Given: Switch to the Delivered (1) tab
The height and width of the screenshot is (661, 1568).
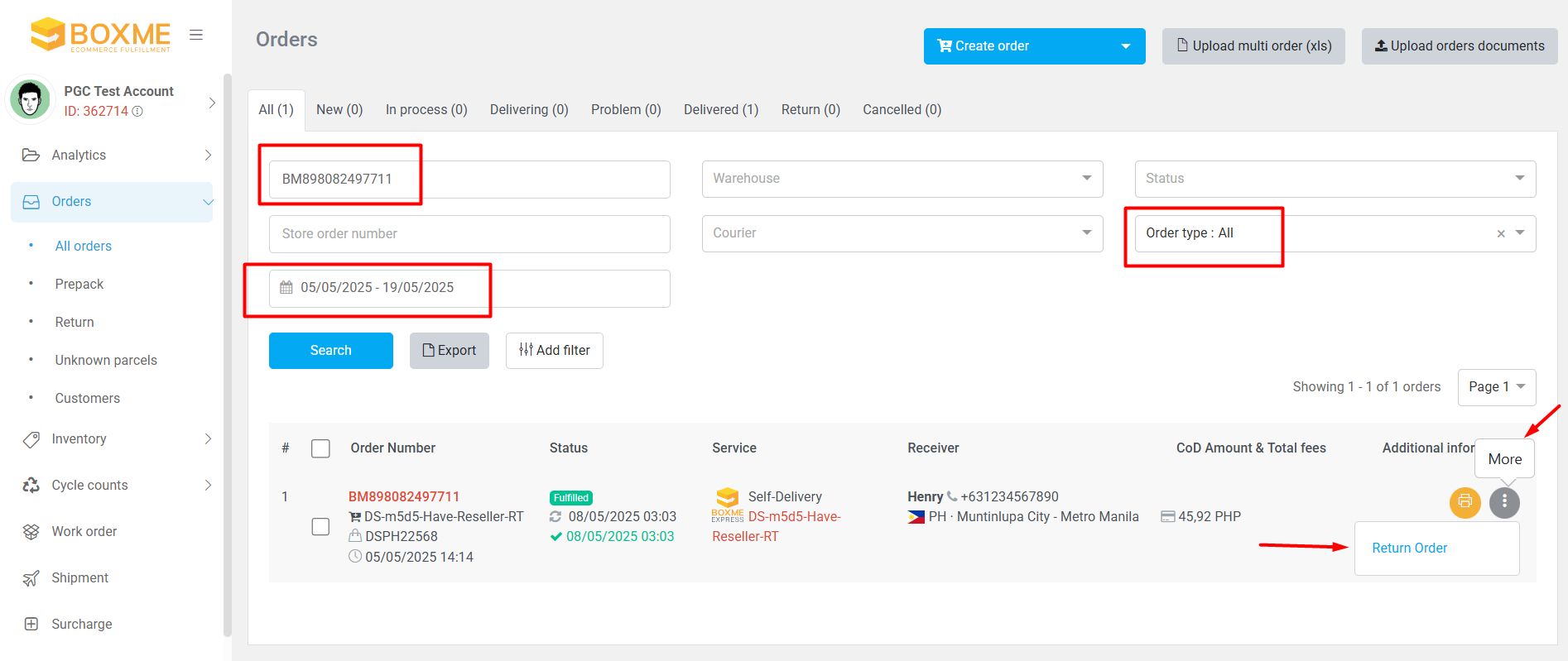Looking at the screenshot, I should coord(720,110).
